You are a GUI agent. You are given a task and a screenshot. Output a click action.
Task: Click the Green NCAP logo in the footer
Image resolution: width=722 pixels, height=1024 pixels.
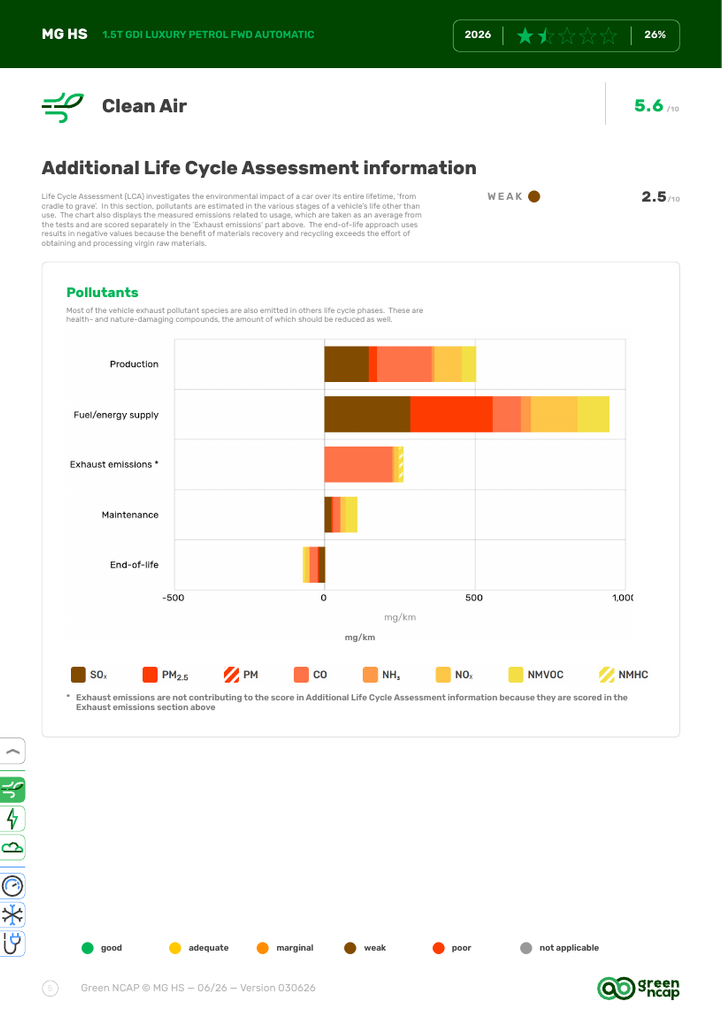638,988
